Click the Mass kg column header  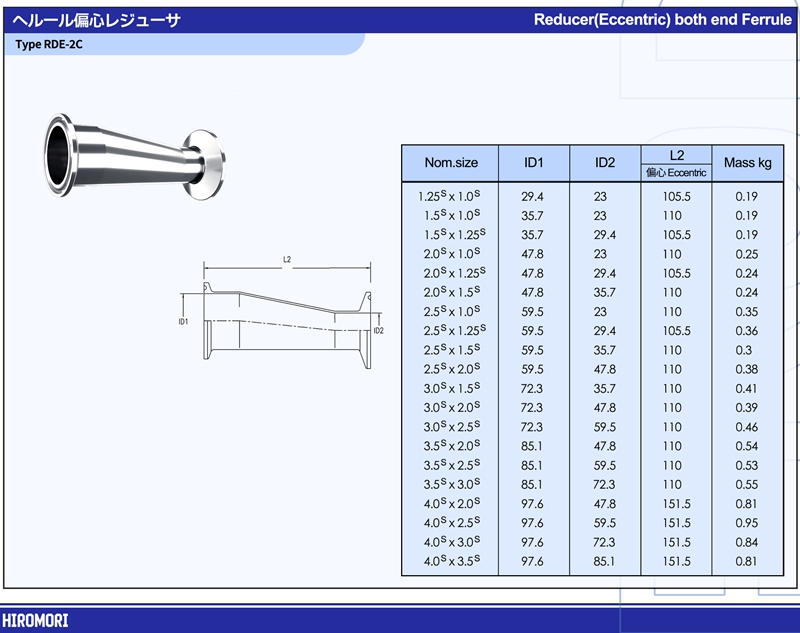747,163
